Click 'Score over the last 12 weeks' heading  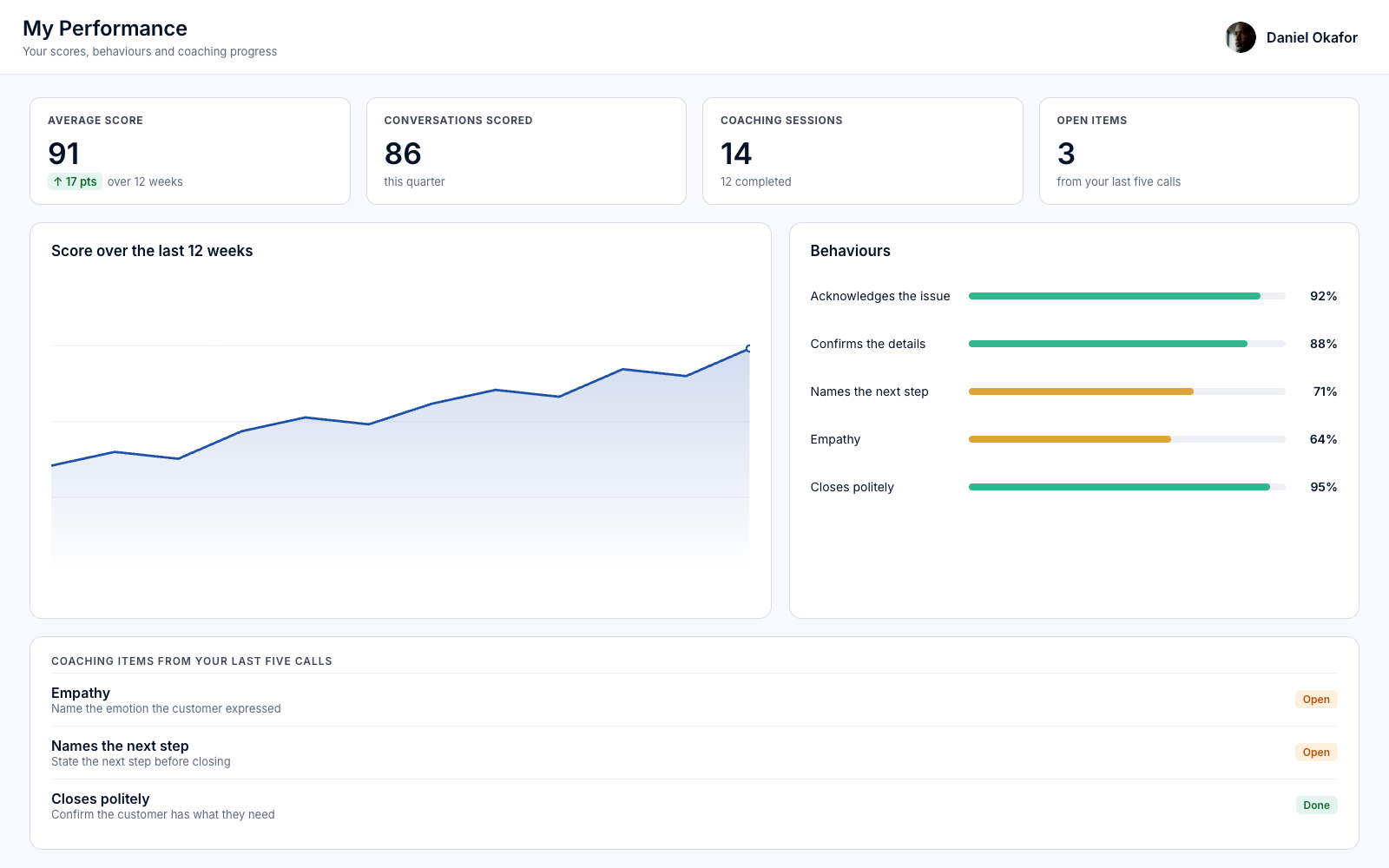click(152, 251)
